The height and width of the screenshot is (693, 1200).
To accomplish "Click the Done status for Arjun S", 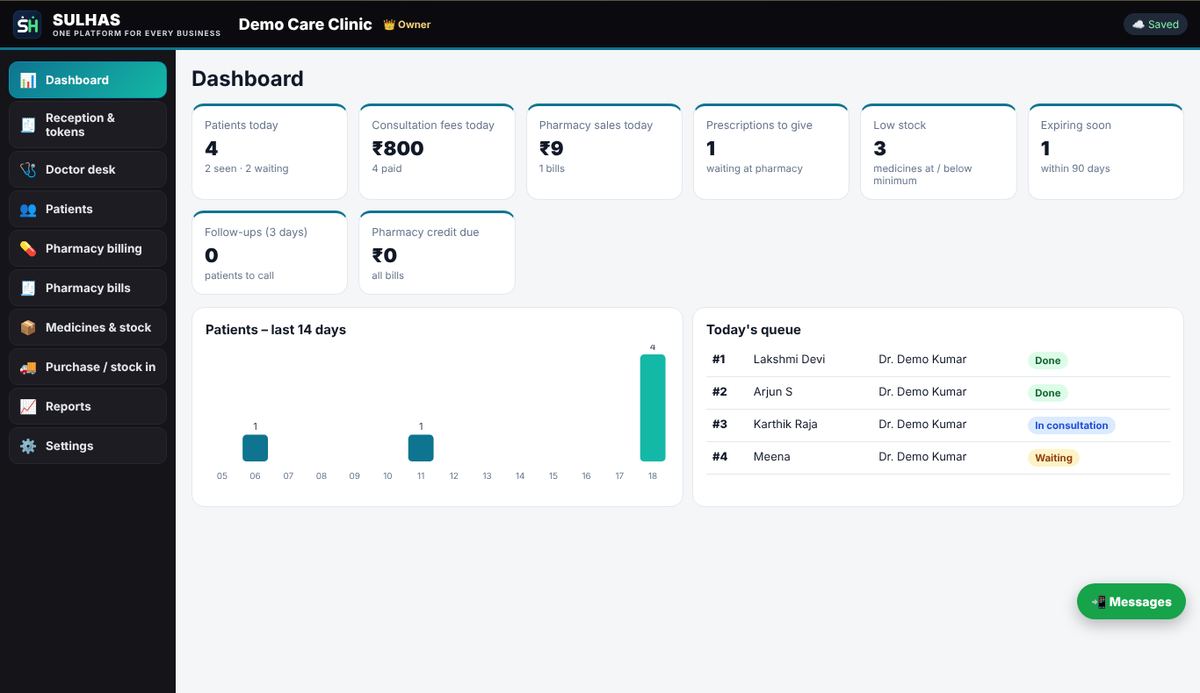I will (1048, 393).
